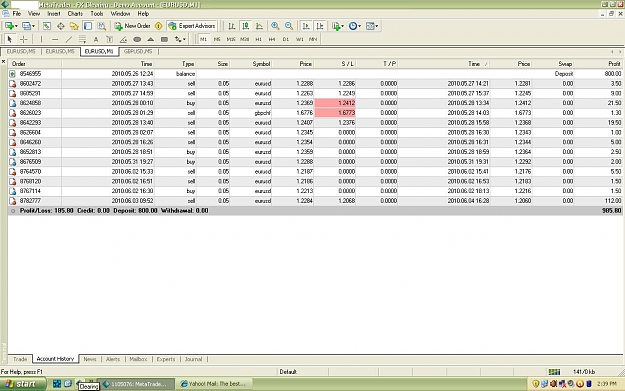
Task: Switch timeframe to M1
Action: 204,39
